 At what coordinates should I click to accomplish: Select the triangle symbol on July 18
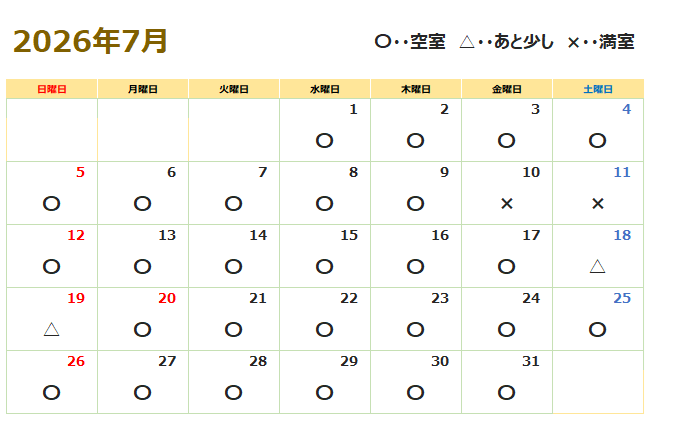597,266
